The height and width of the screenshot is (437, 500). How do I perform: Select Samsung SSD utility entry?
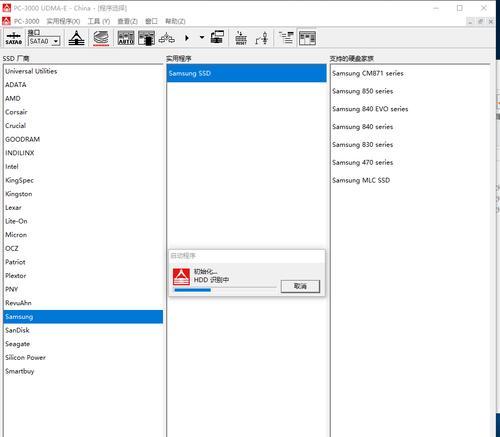(x=247, y=73)
